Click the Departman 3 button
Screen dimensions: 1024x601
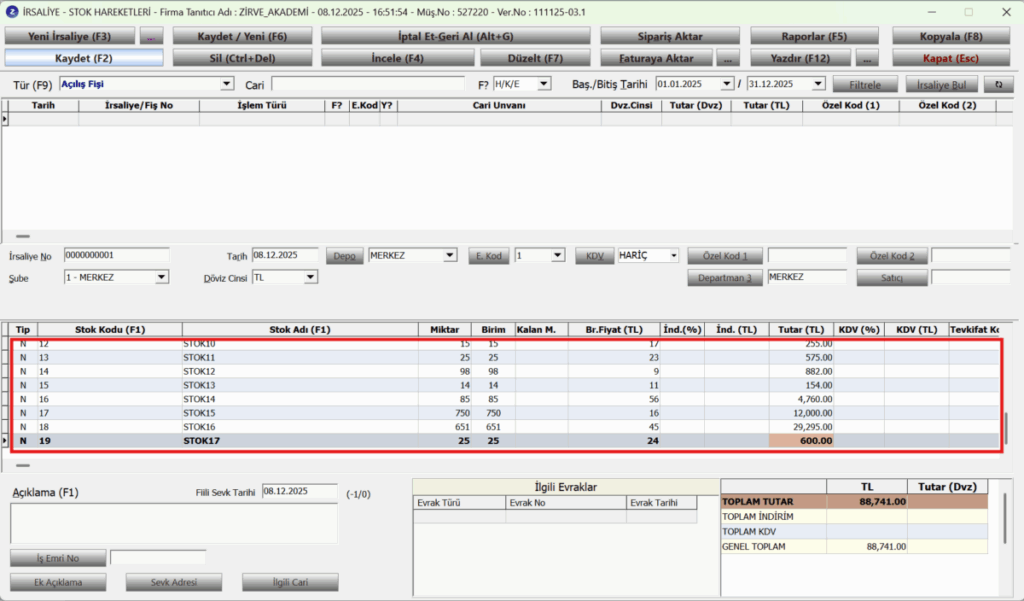pyautogui.click(x=725, y=278)
